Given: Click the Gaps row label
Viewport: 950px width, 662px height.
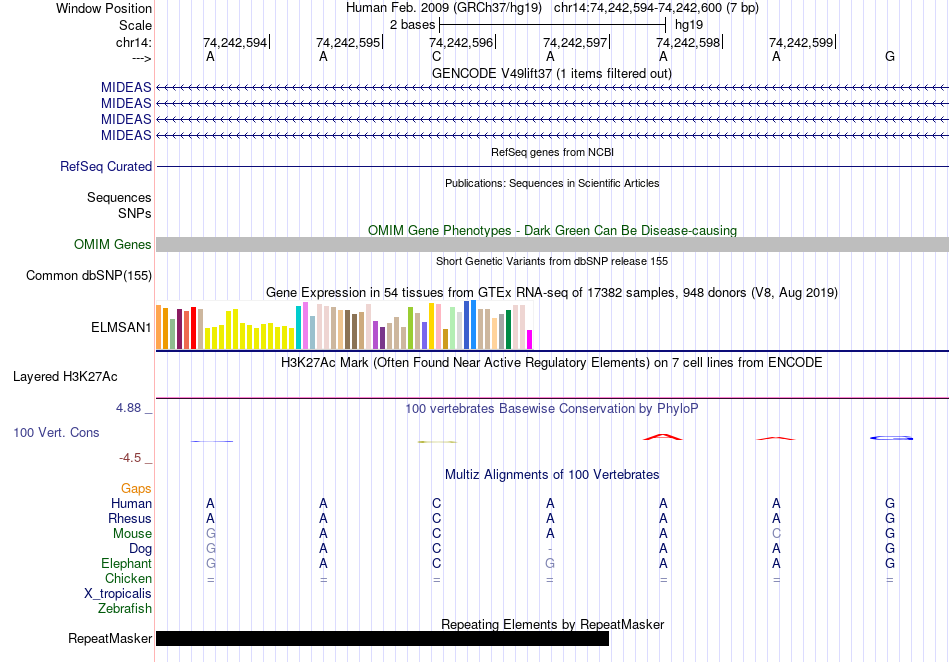Looking at the screenshot, I should click(x=136, y=488).
